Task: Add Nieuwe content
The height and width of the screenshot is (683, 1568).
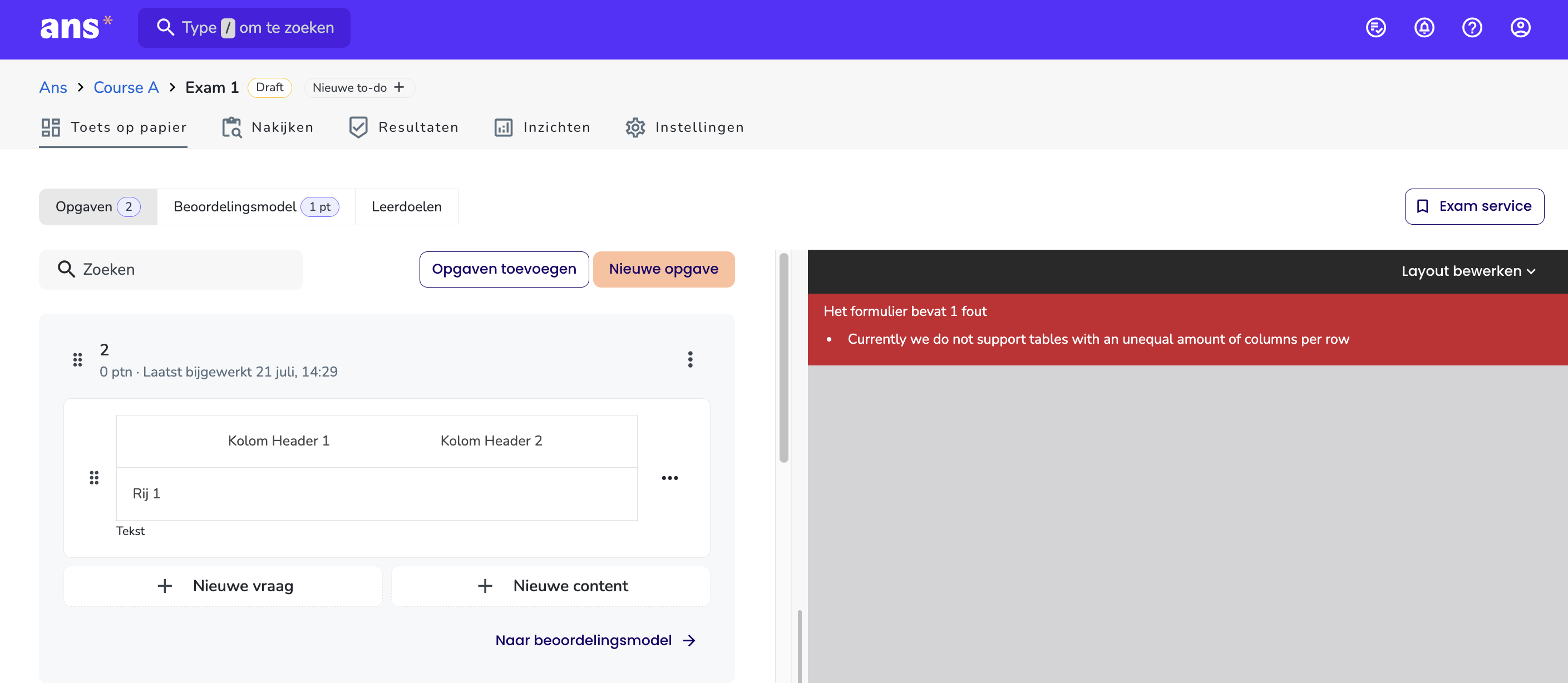Action: (551, 586)
